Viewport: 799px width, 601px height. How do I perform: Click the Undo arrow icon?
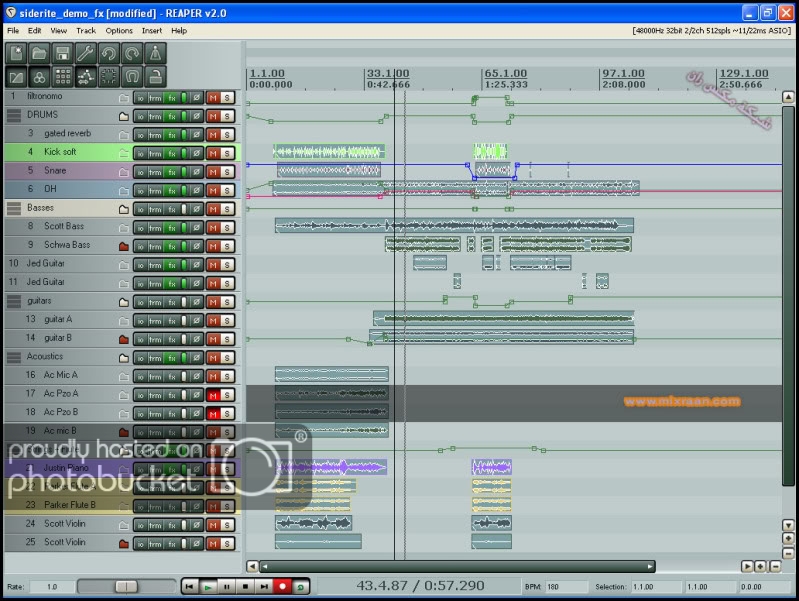point(109,53)
